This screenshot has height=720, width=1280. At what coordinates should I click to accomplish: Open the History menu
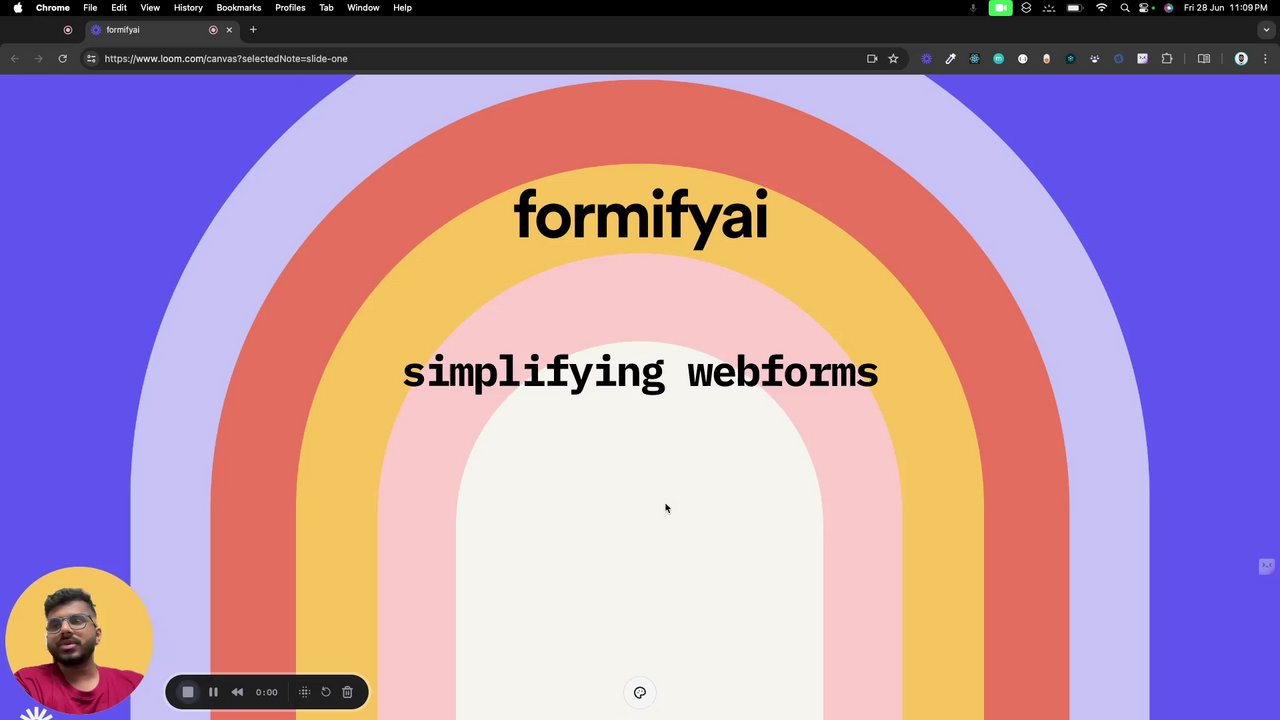pos(188,8)
